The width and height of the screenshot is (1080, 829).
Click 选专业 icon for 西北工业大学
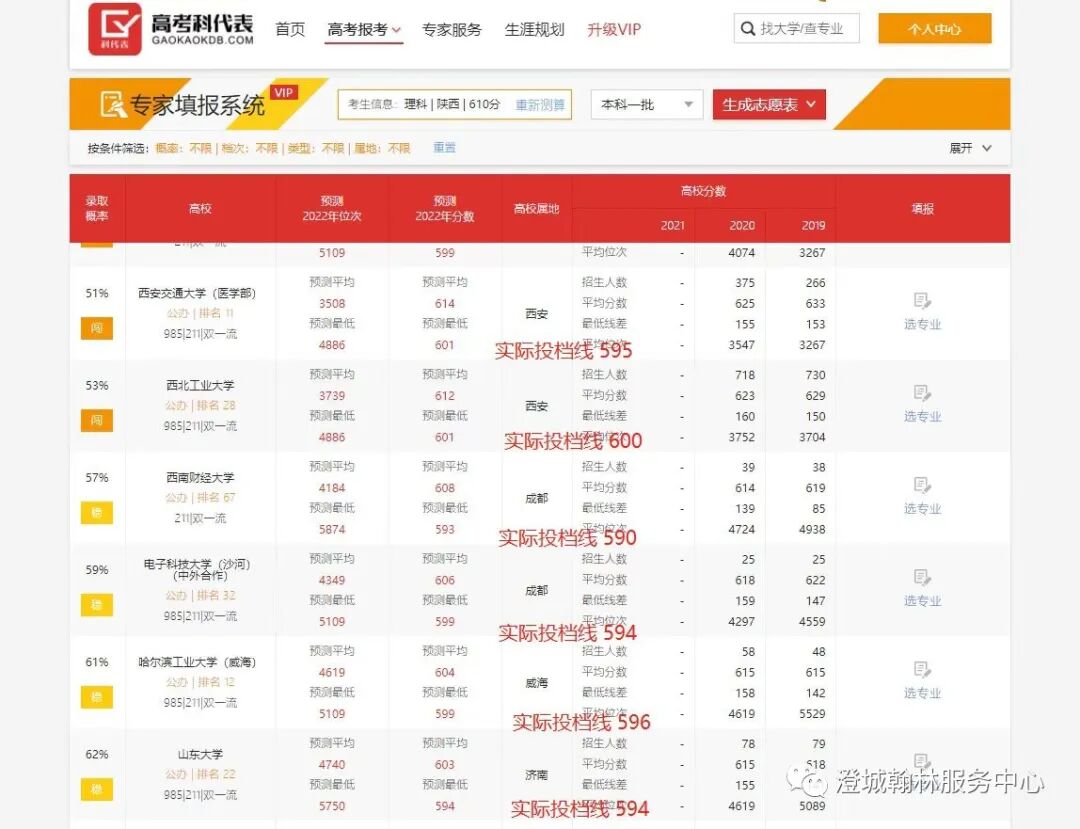coord(922,393)
